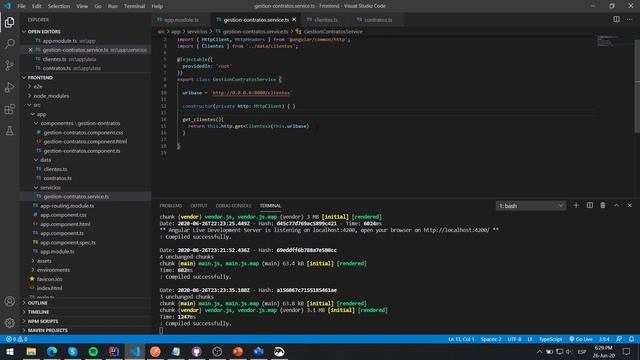Close the gestion-contratos.service.ts tab

(x=294, y=20)
